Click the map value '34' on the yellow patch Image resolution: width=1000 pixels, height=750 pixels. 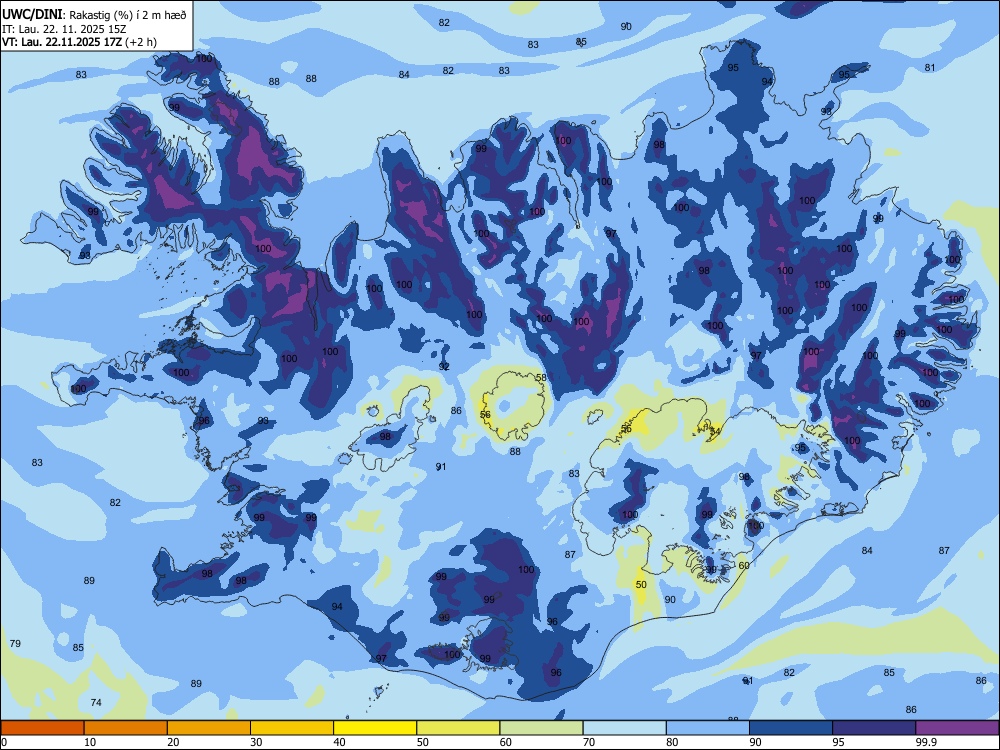715,432
